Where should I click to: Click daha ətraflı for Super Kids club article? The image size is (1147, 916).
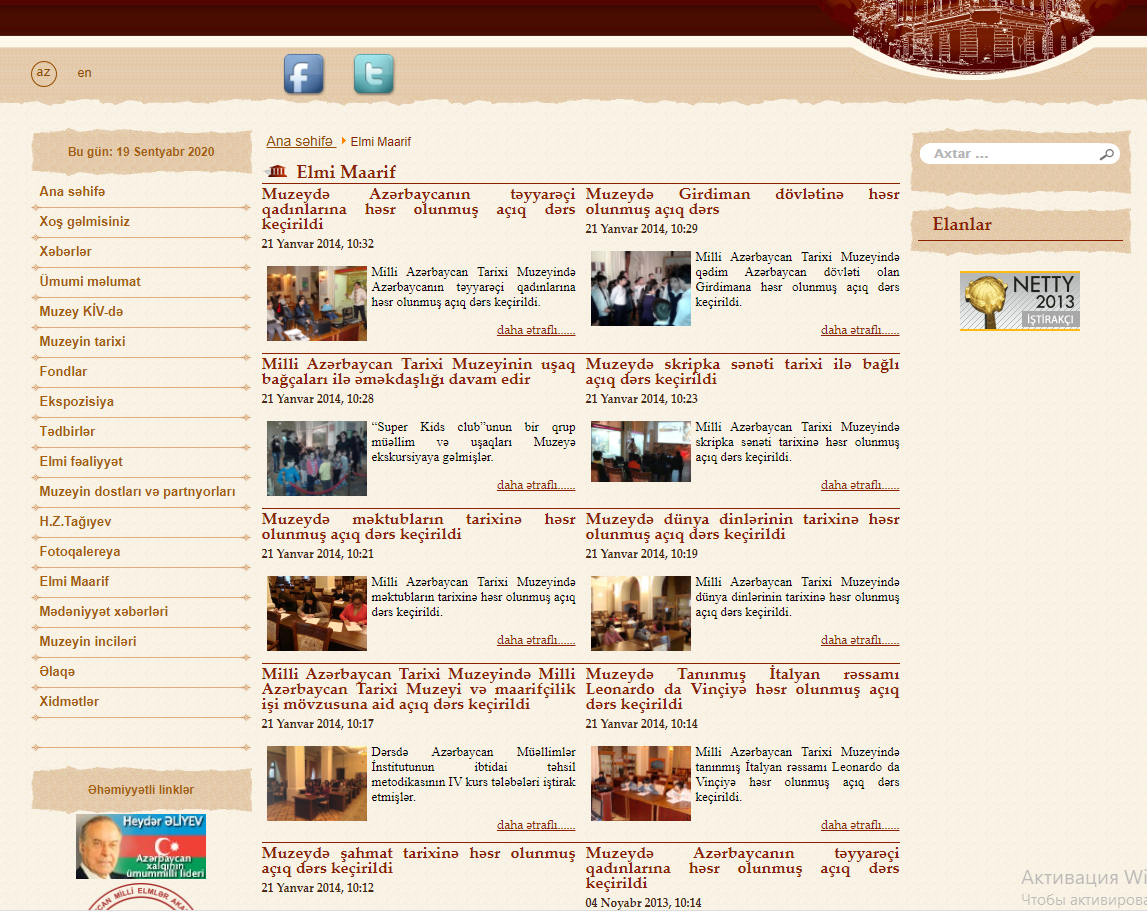[x=536, y=485]
